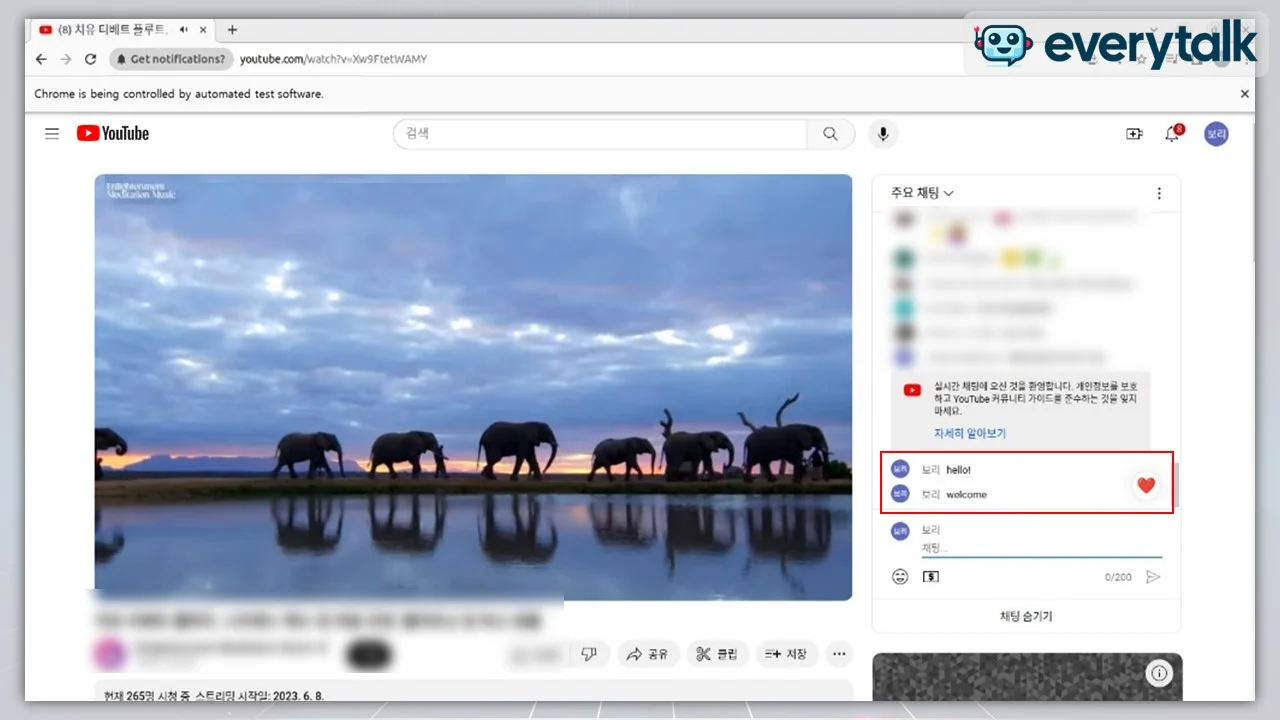
Task: Click the 저장 save button
Action: (786, 654)
